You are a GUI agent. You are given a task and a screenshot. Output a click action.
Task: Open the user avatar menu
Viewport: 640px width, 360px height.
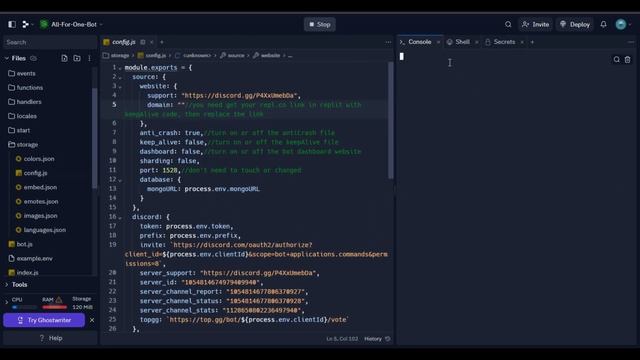[621, 24]
